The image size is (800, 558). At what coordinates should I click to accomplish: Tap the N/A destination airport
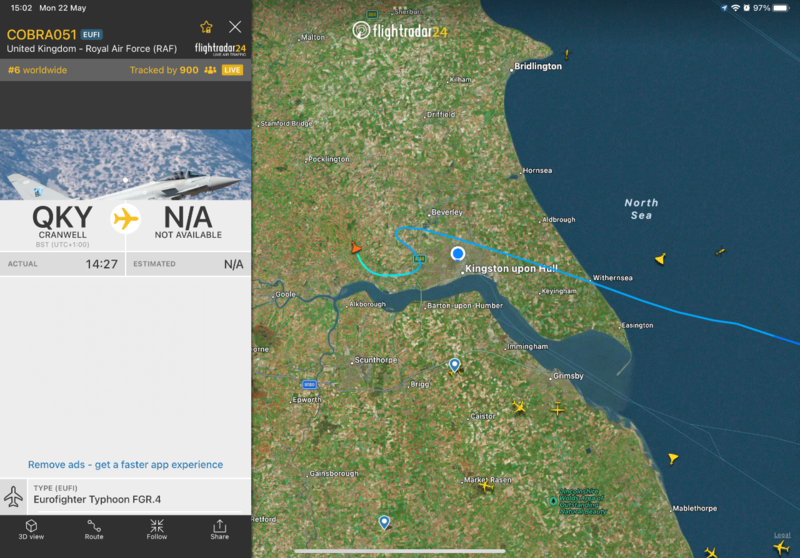[188, 222]
